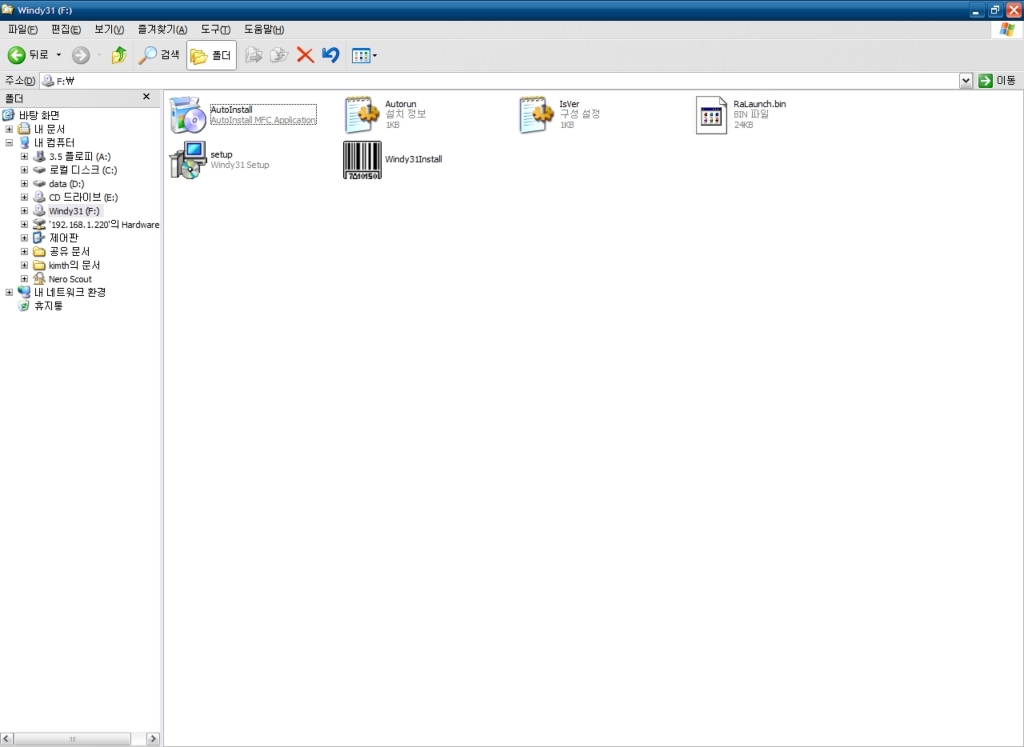Expand the 내 네트워크 환경 node
Image resolution: width=1024 pixels, height=747 pixels.
tap(9, 293)
